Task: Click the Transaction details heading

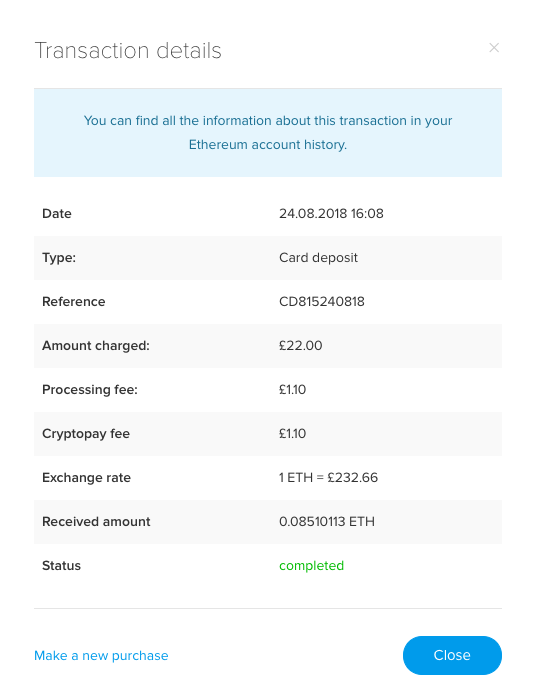Action: point(128,50)
